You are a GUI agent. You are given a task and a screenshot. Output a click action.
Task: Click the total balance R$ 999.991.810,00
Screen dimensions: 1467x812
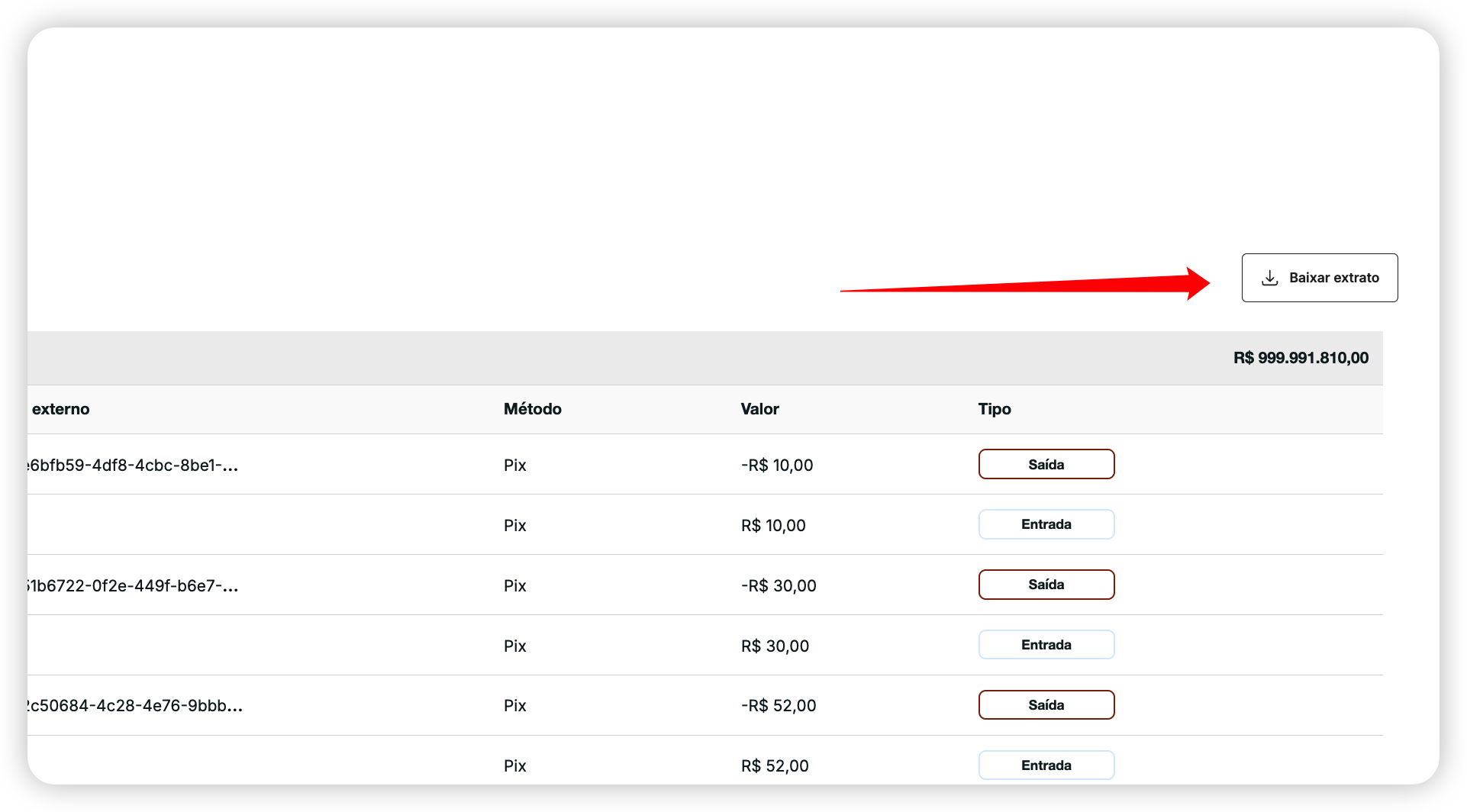[x=1301, y=358]
